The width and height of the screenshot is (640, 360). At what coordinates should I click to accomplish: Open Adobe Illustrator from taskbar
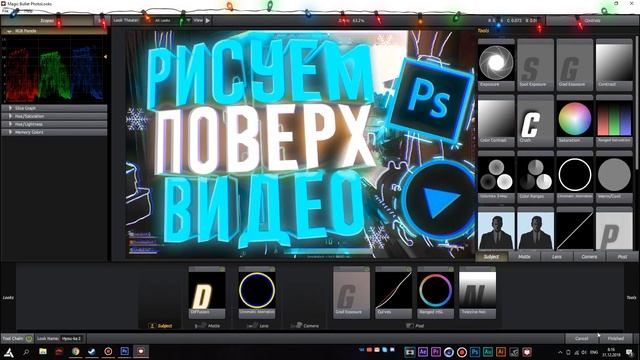coord(501,352)
